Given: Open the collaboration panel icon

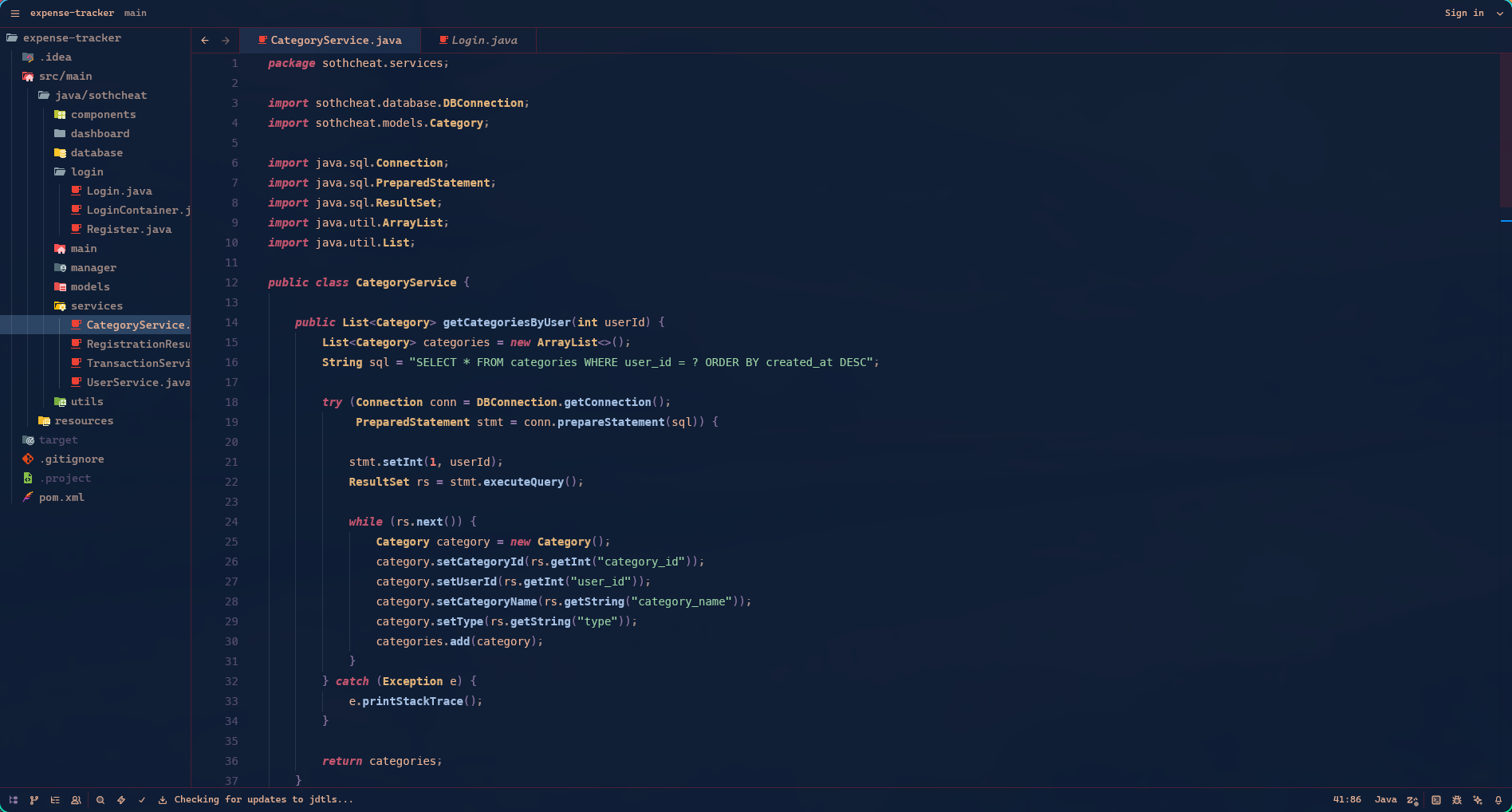Looking at the screenshot, I should pyautogui.click(x=76, y=799).
